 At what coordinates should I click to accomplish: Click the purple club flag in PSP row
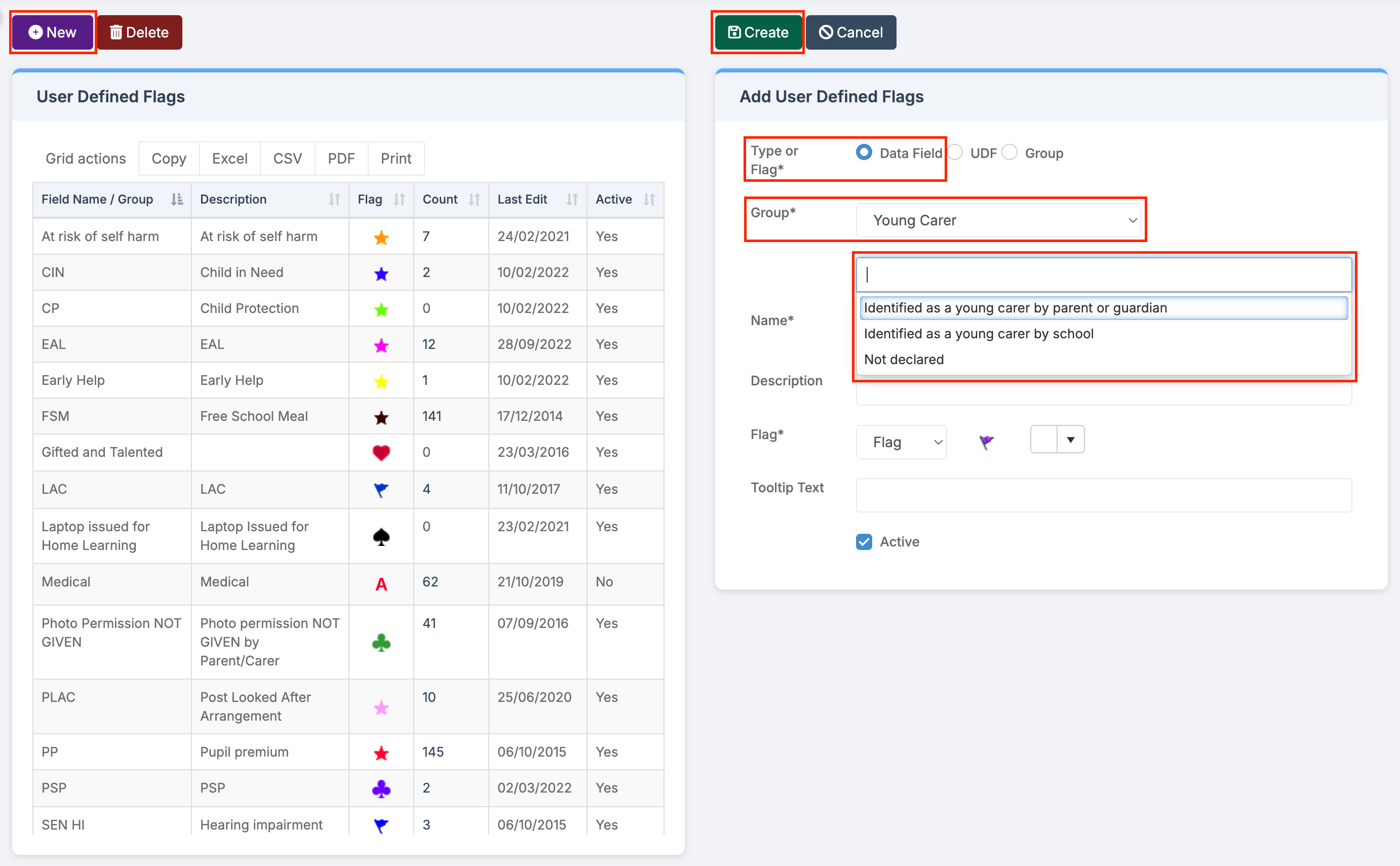(381, 789)
